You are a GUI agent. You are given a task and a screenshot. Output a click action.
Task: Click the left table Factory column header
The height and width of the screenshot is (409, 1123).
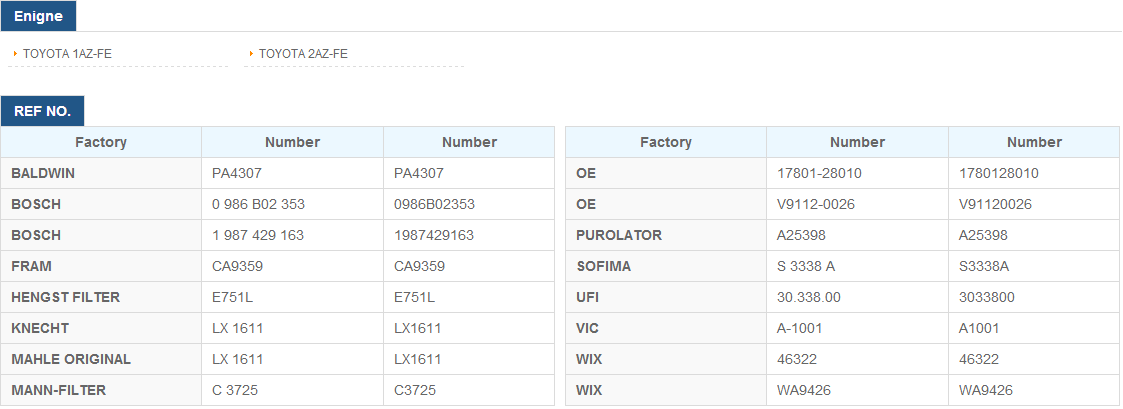tap(101, 142)
